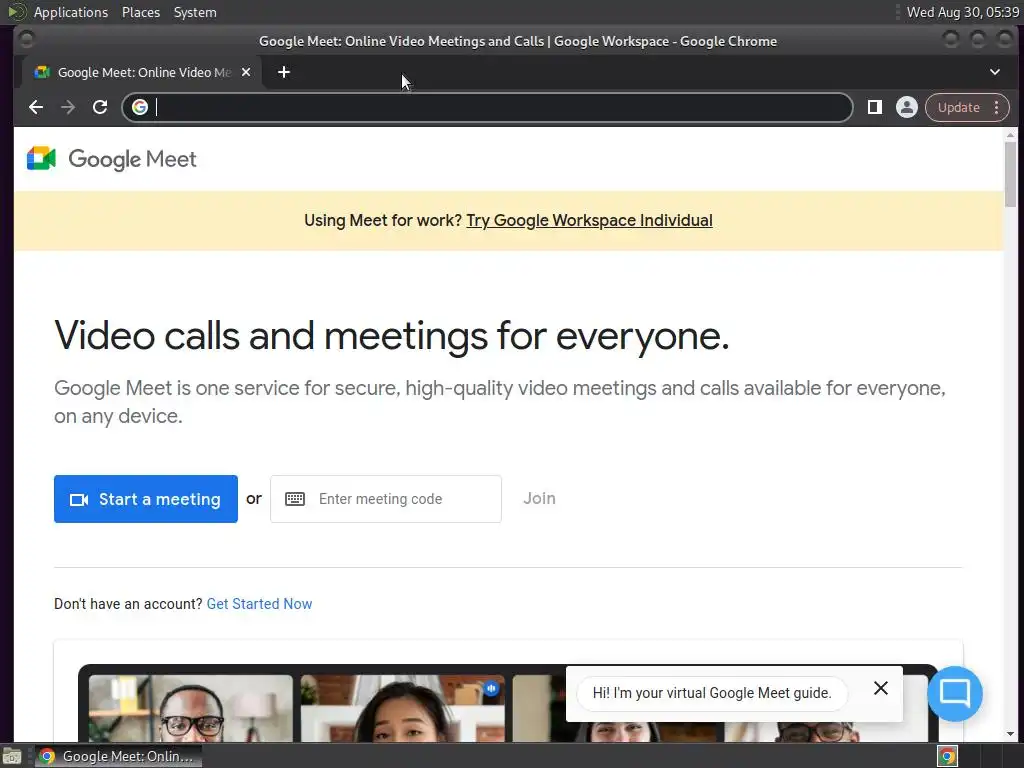The width and height of the screenshot is (1024, 768).
Task: Click the virtual Google Meet guide message
Action: coord(712,693)
